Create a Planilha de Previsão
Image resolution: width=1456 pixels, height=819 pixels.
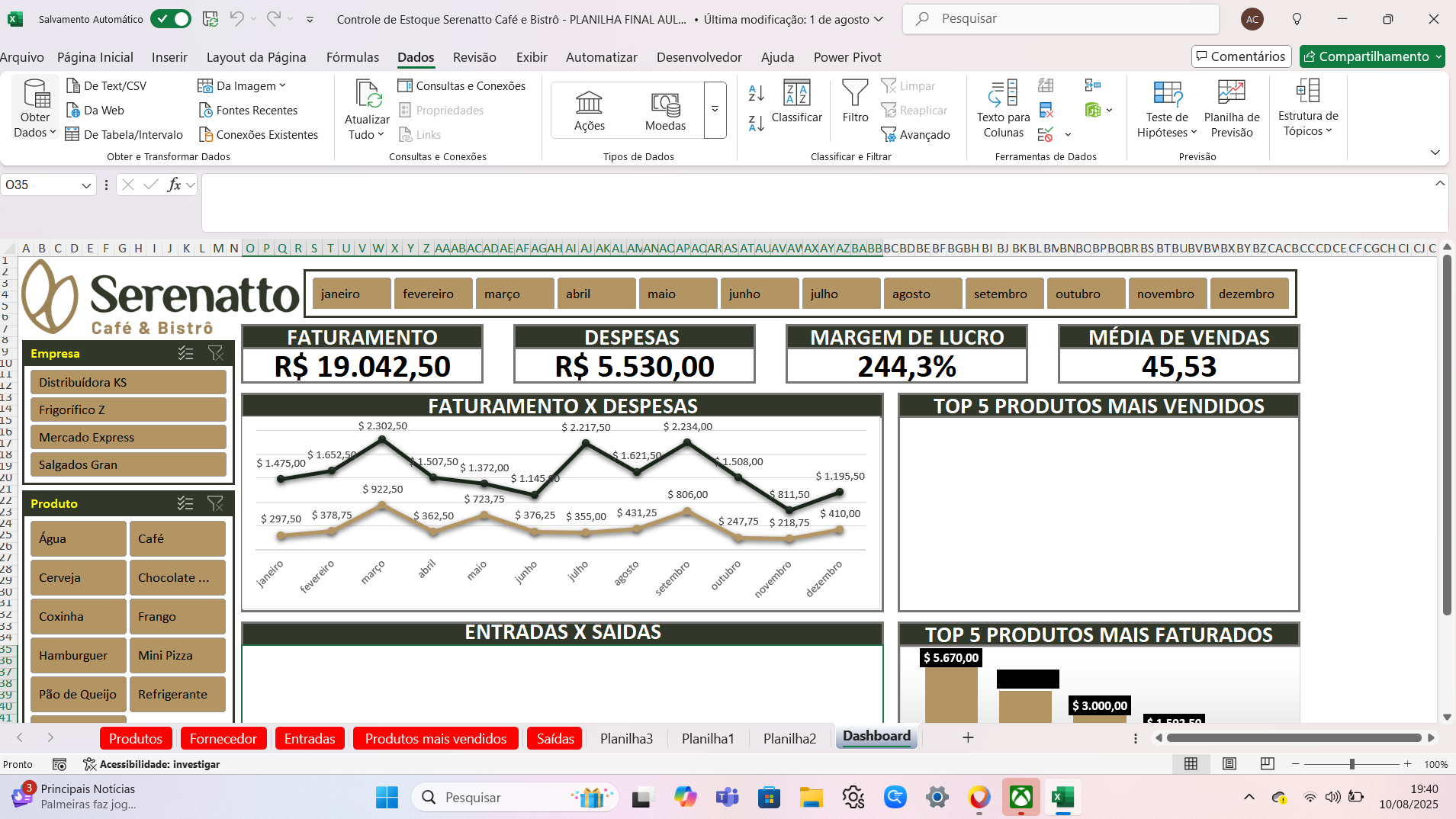pyautogui.click(x=1231, y=109)
